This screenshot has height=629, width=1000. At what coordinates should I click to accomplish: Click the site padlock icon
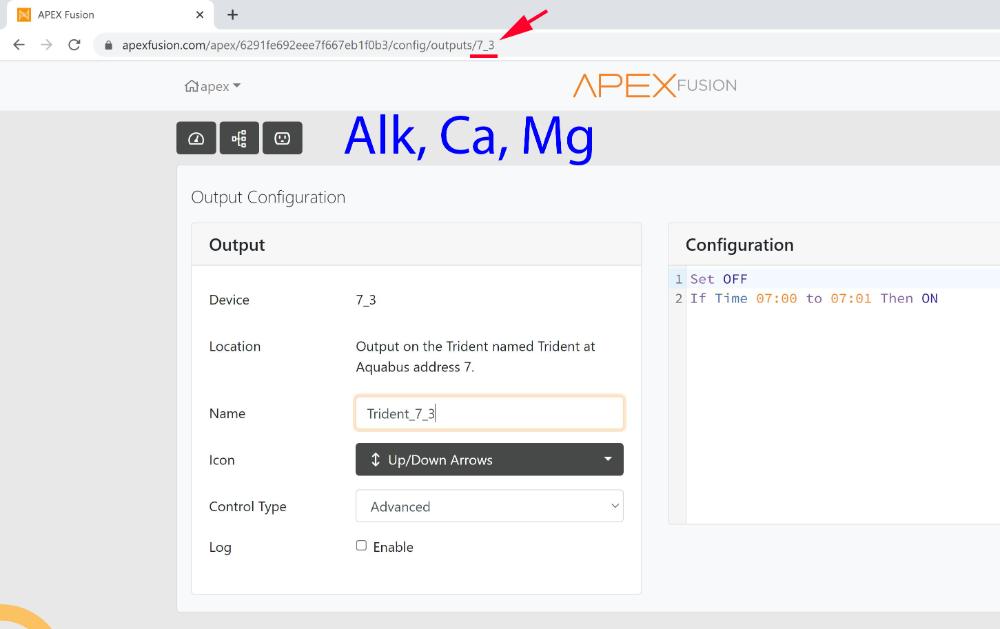click(x=108, y=45)
